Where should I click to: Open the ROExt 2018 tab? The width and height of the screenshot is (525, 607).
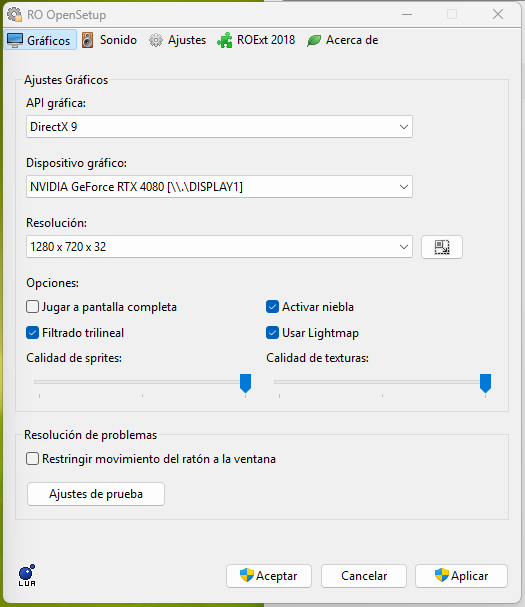[256, 40]
